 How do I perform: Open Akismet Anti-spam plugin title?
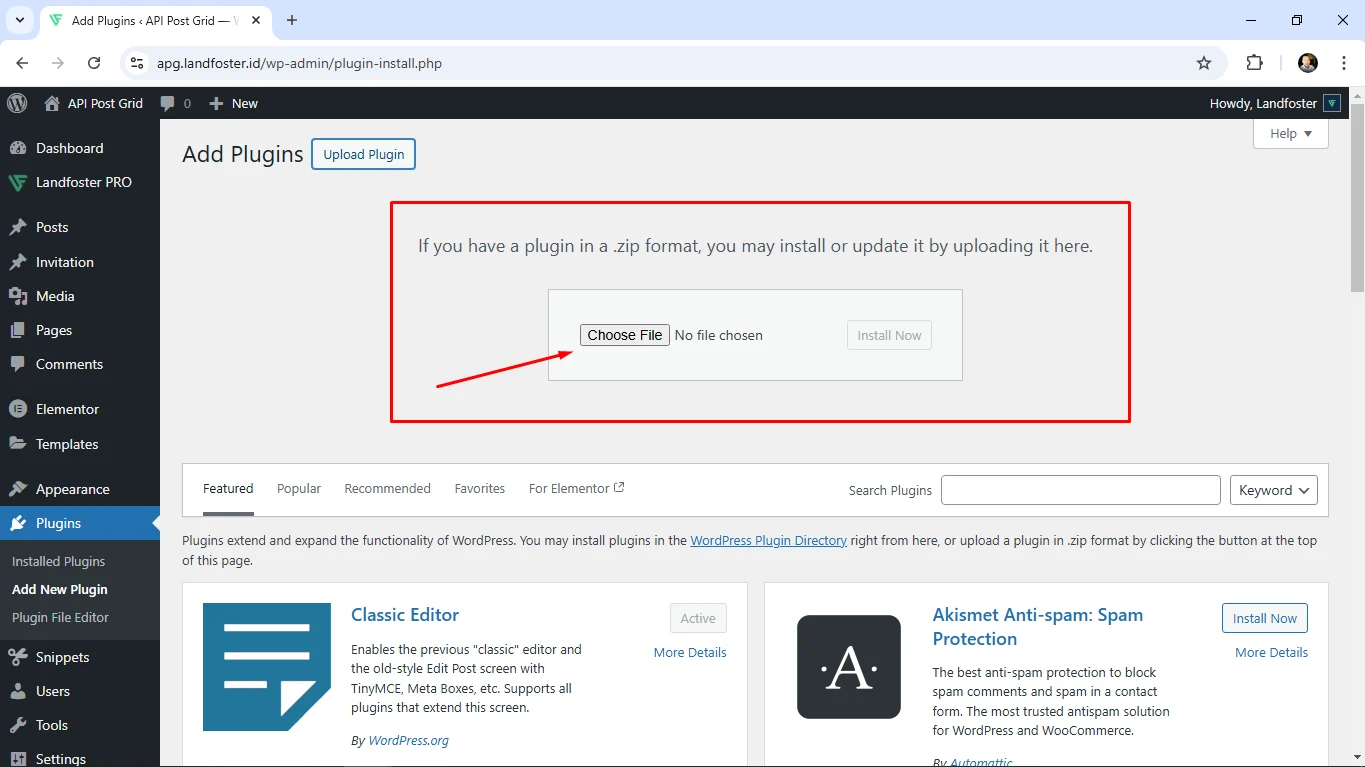click(1038, 627)
